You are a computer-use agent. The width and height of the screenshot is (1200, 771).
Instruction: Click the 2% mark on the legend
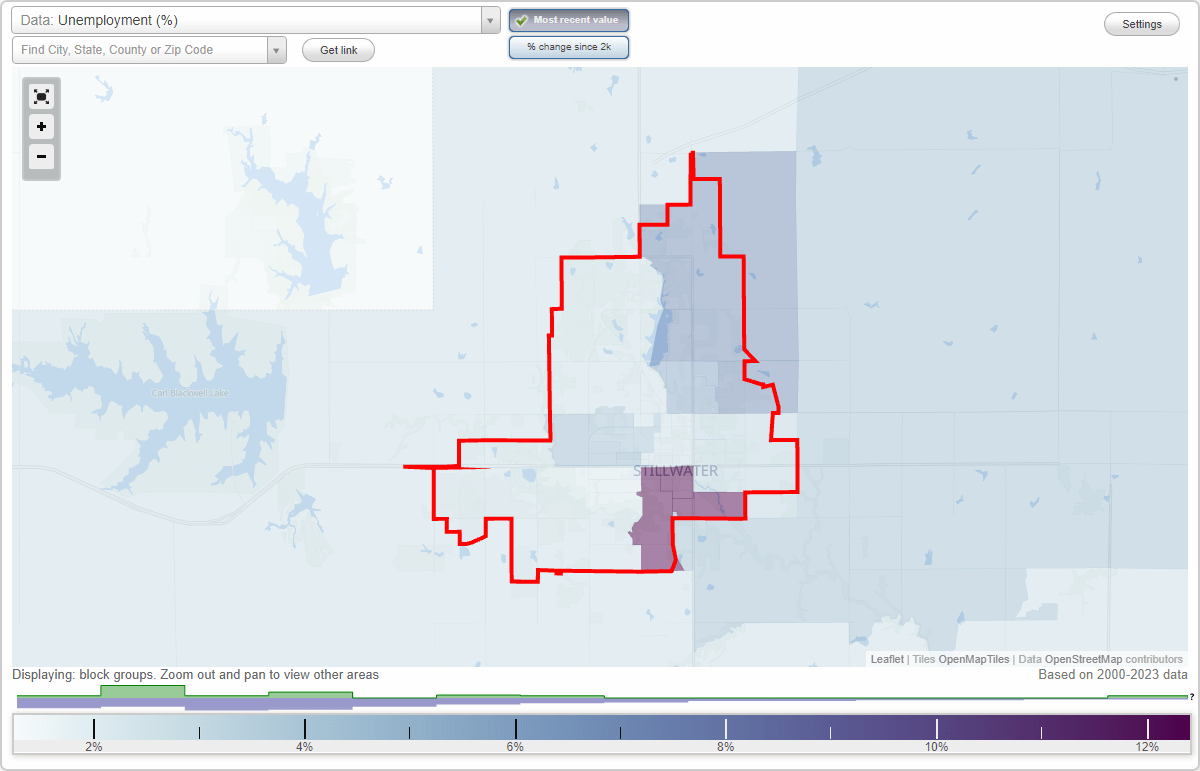(93, 747)
